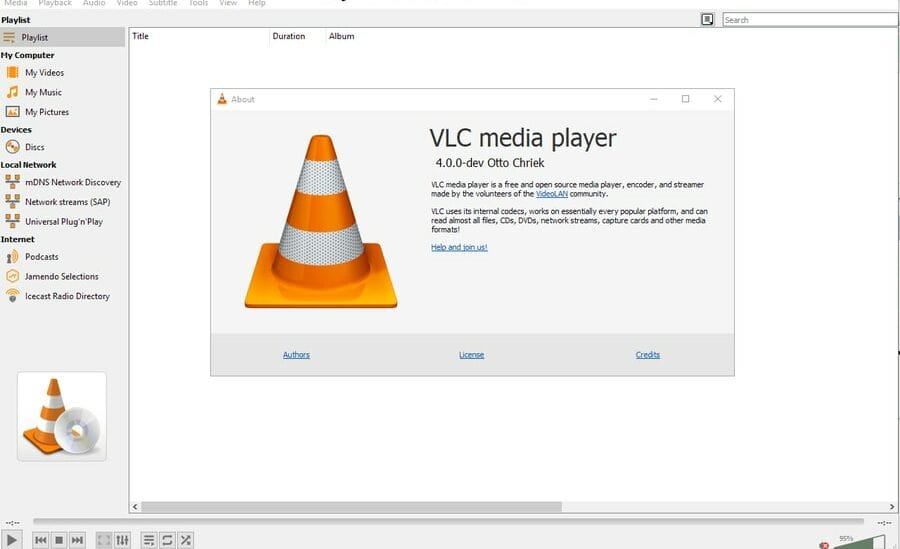Toggle fullscreen video button

tap(104, 540)
